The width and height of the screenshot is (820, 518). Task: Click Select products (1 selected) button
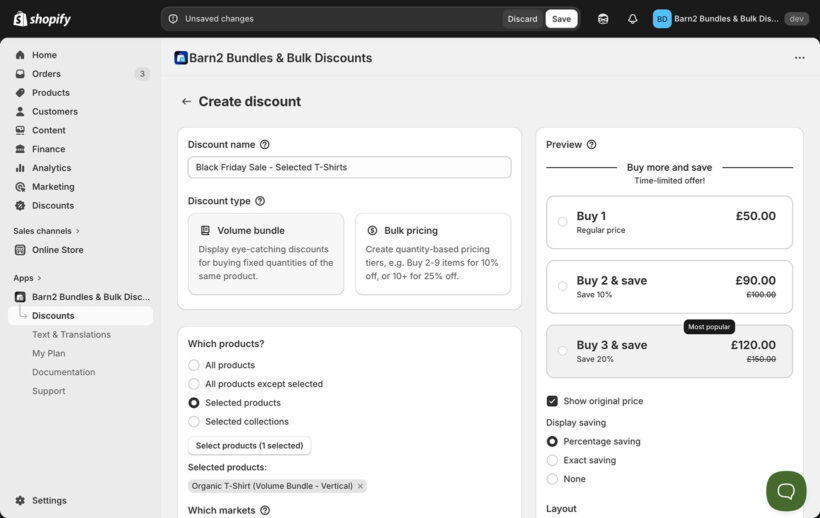coord(249,445)
